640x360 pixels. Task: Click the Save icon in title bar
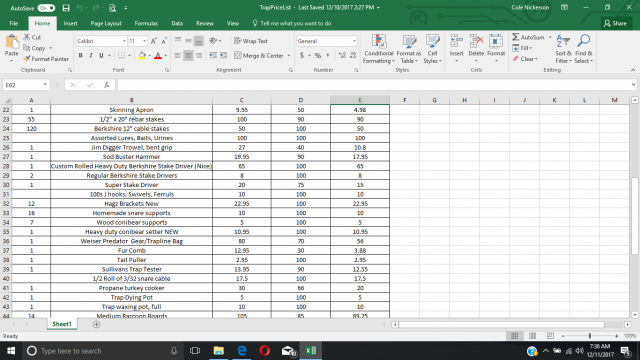(x=66, y=8)
